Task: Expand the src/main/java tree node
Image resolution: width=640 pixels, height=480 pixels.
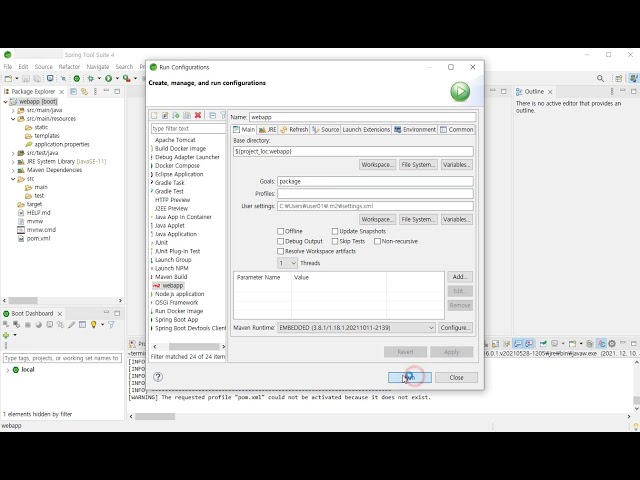Action: 13,110
